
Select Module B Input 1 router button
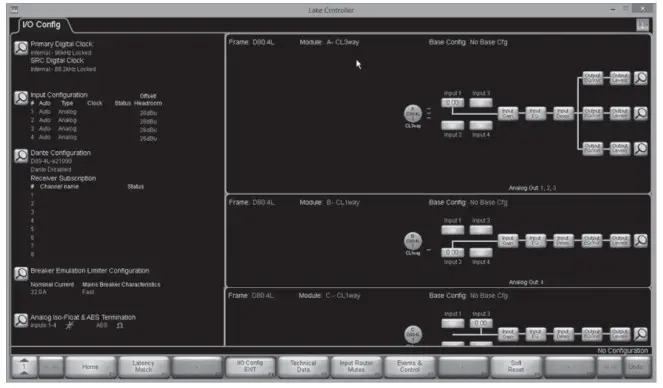click(x=452, y=230)
